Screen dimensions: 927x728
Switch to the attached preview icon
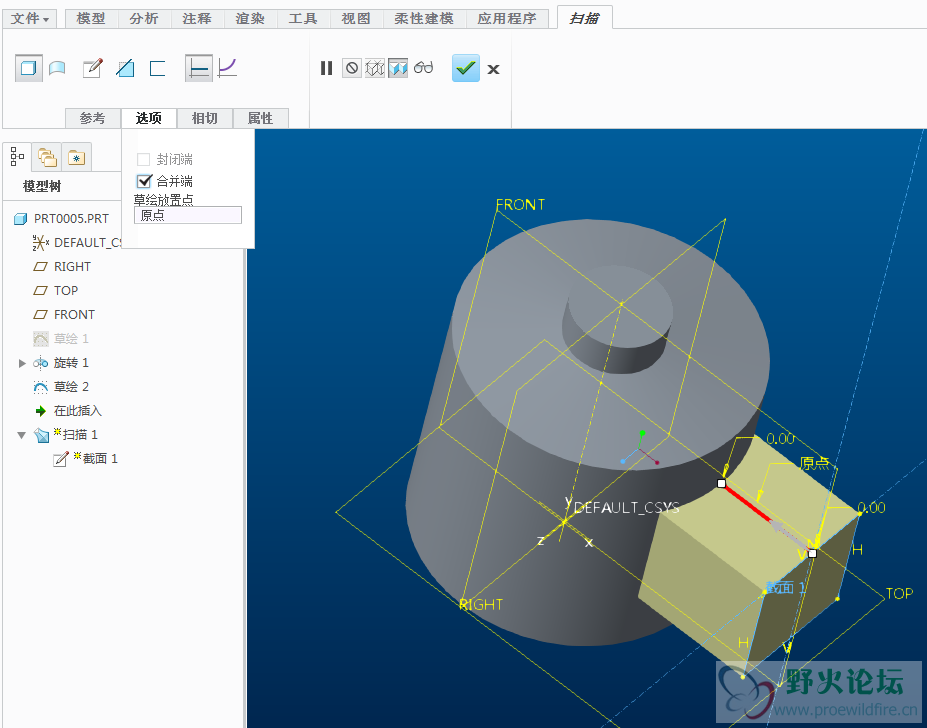tap(398, 69)
